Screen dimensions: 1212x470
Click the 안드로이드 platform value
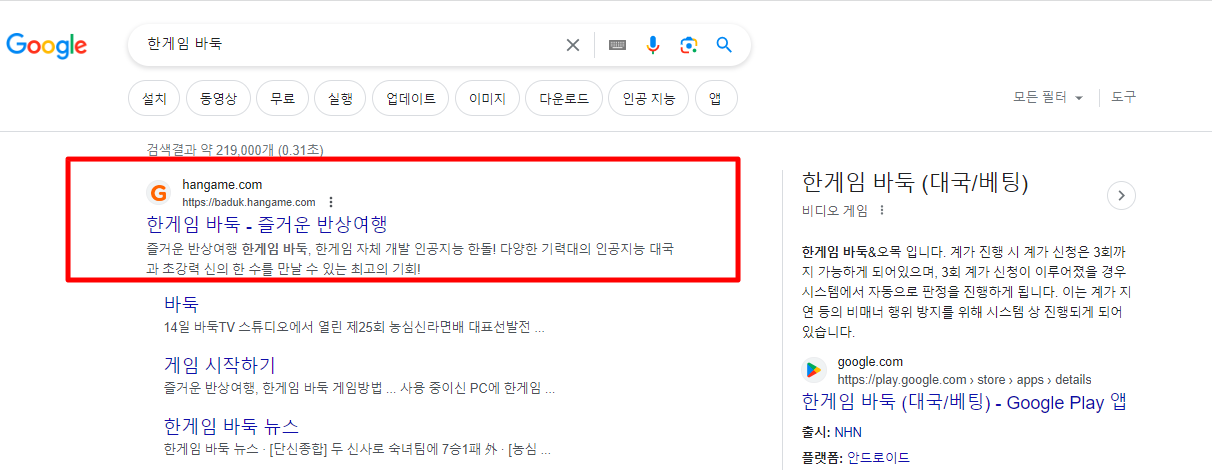pyautogui.click(x=879, y=458)
